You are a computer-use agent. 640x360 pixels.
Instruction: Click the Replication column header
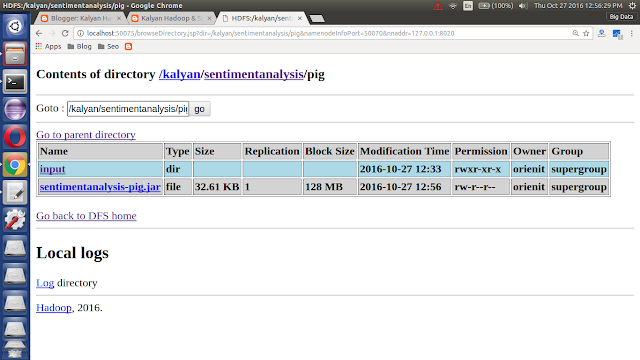(272, 151)
